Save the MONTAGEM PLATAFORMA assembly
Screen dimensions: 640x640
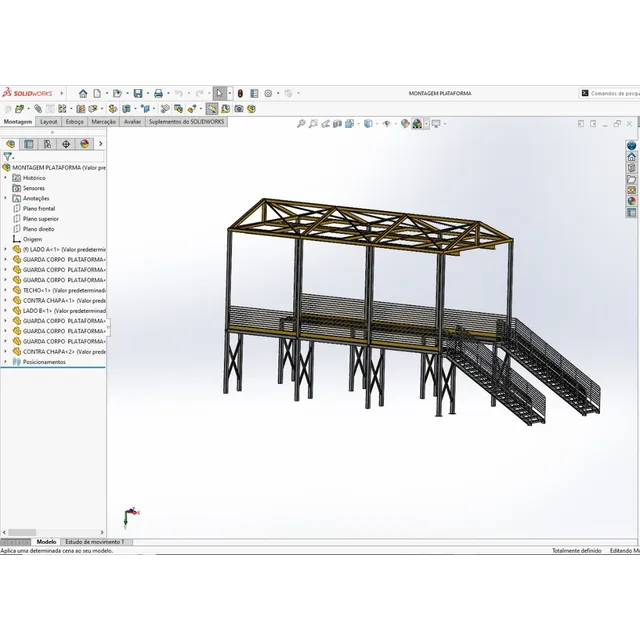[x=138, y=93]
